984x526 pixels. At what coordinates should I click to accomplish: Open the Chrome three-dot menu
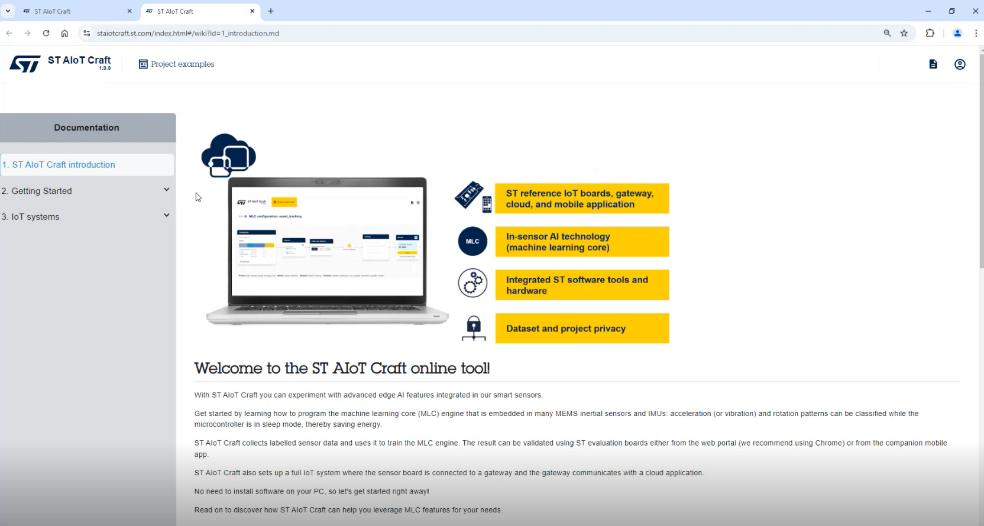click(x=976, y=33)
